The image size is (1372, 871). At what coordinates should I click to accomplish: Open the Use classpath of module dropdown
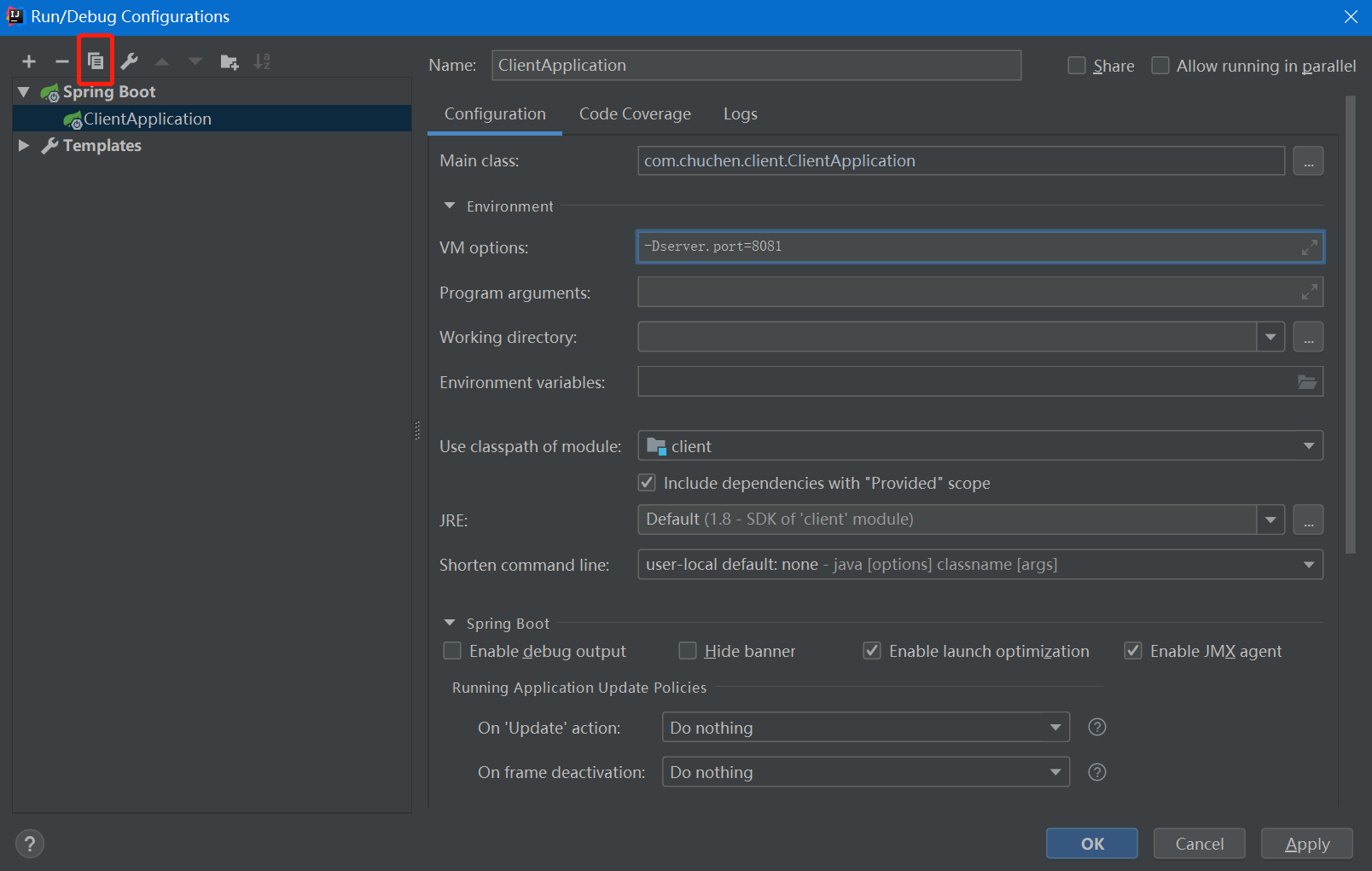click(x=1308, y=446)
